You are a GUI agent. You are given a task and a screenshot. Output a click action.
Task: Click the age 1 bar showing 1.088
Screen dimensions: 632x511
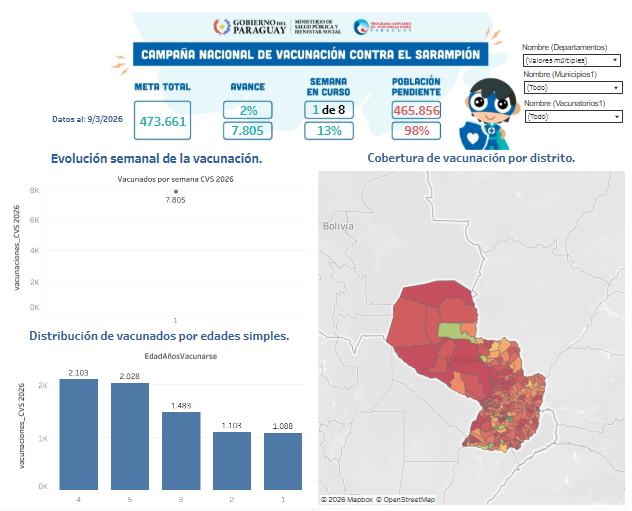283,459
